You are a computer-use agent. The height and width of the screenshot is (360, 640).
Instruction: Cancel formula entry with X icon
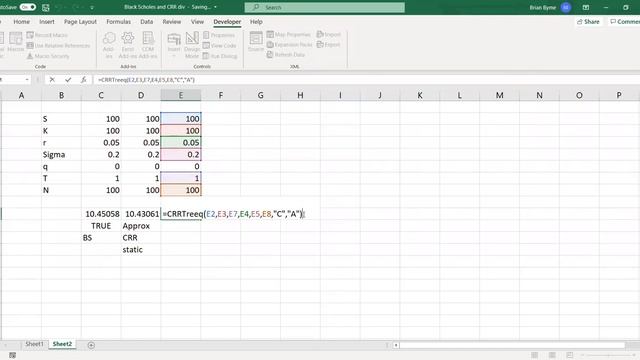52,80
